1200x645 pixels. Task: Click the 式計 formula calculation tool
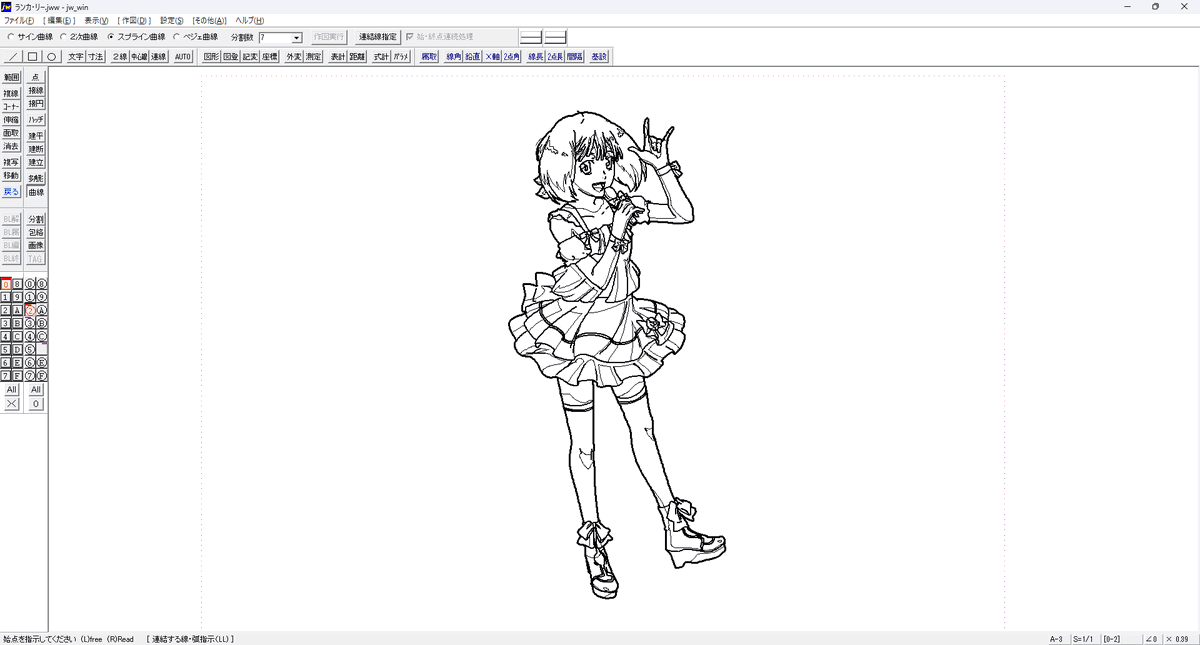[x=381, y=57]
